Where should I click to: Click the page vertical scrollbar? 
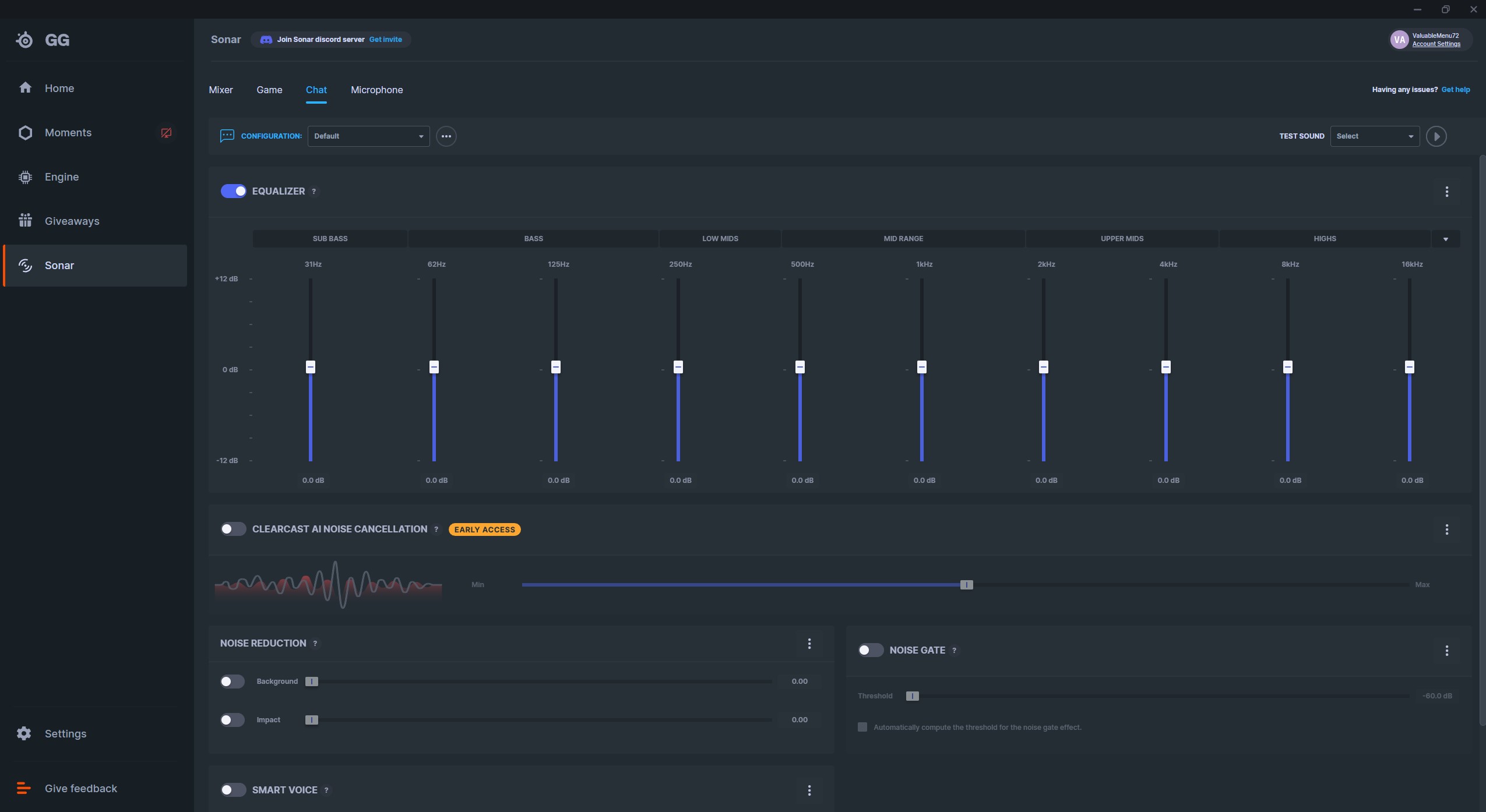1482,440
